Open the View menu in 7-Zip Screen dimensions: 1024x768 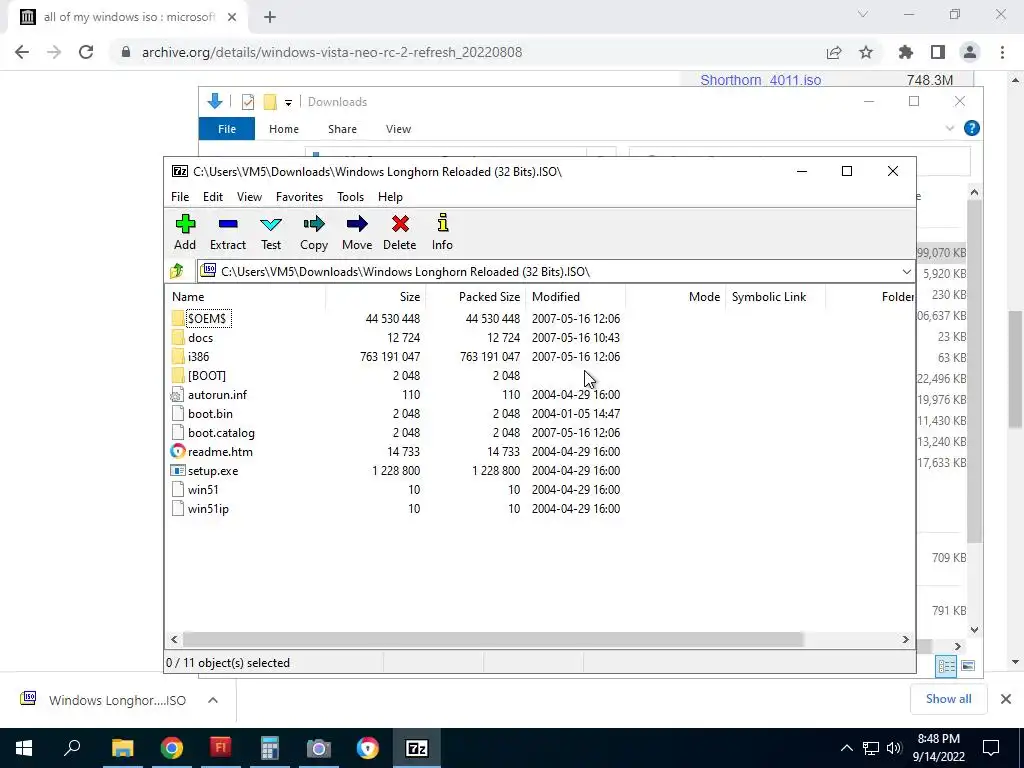tap(249, 197)
